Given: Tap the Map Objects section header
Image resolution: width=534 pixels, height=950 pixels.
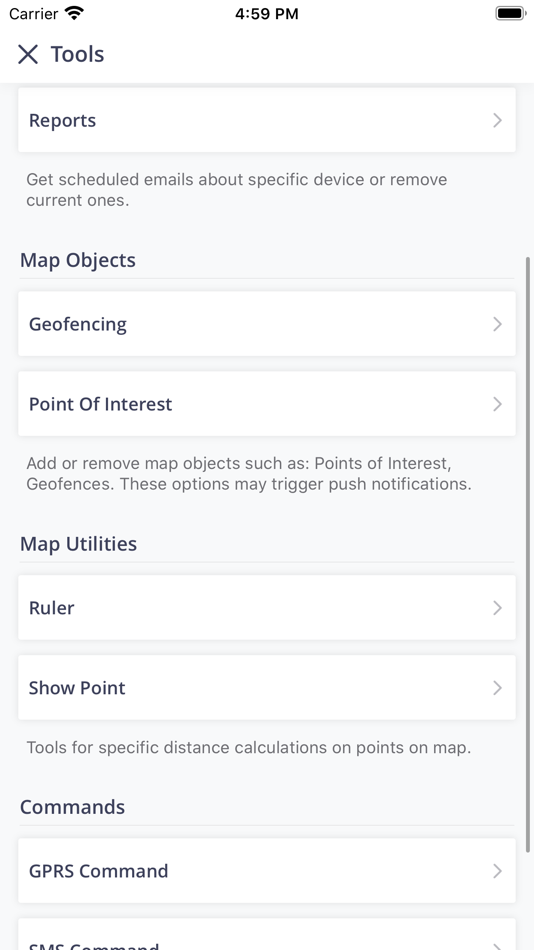Looking at the screenshot, I should tap(78, 260).
